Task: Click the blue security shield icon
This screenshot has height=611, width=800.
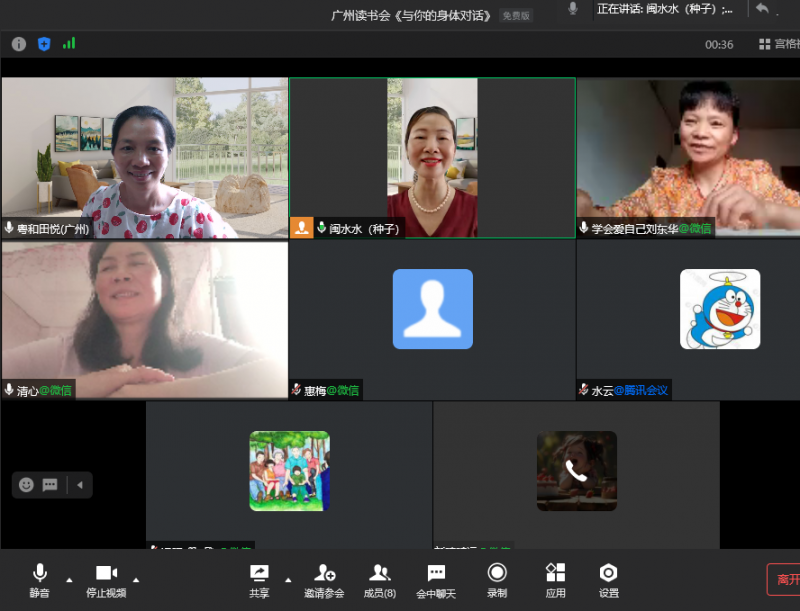Action: (44, 44)
